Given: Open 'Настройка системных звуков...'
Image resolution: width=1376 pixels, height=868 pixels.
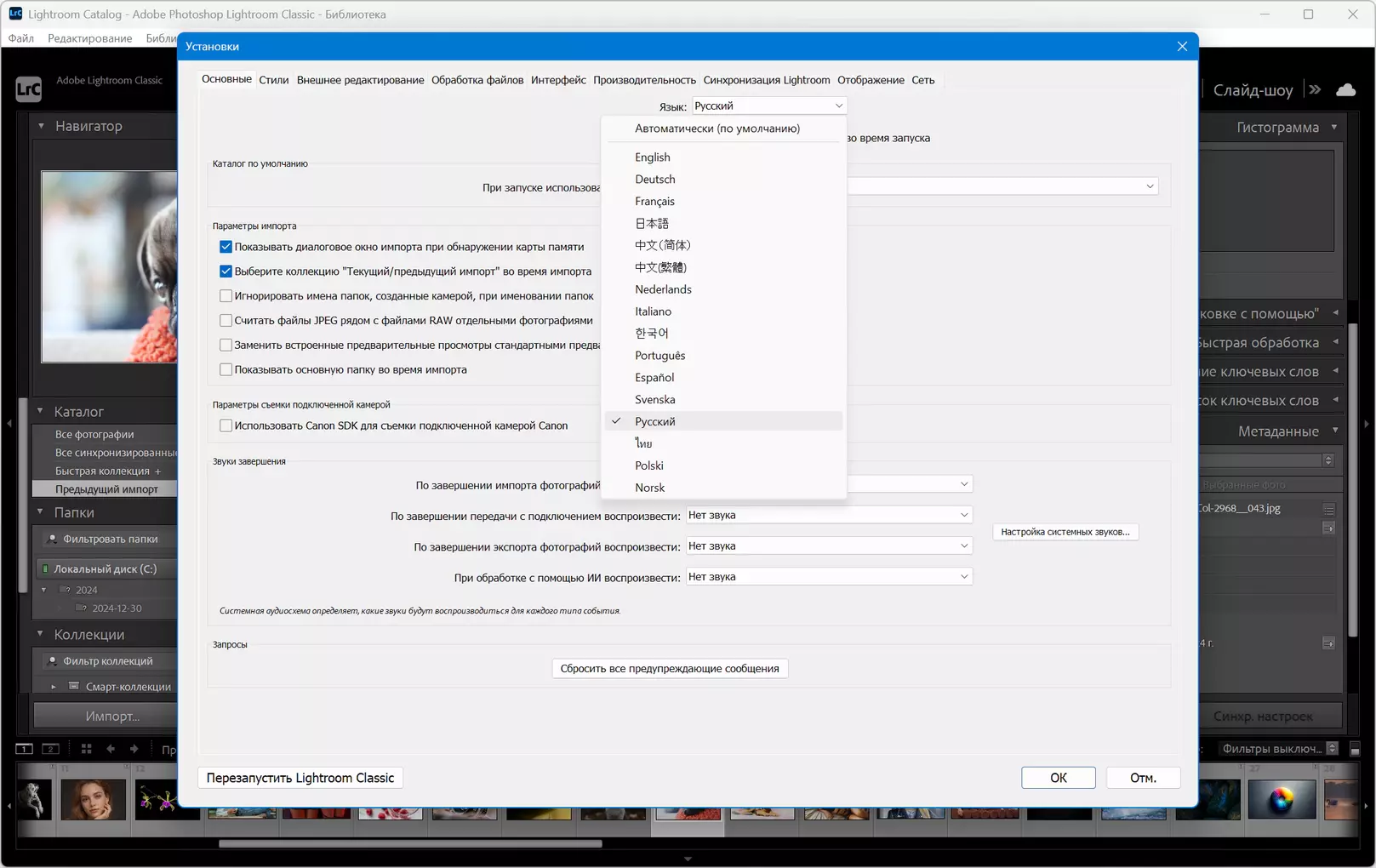Looking at the screenshot, I should click(x=1065, y=532).
